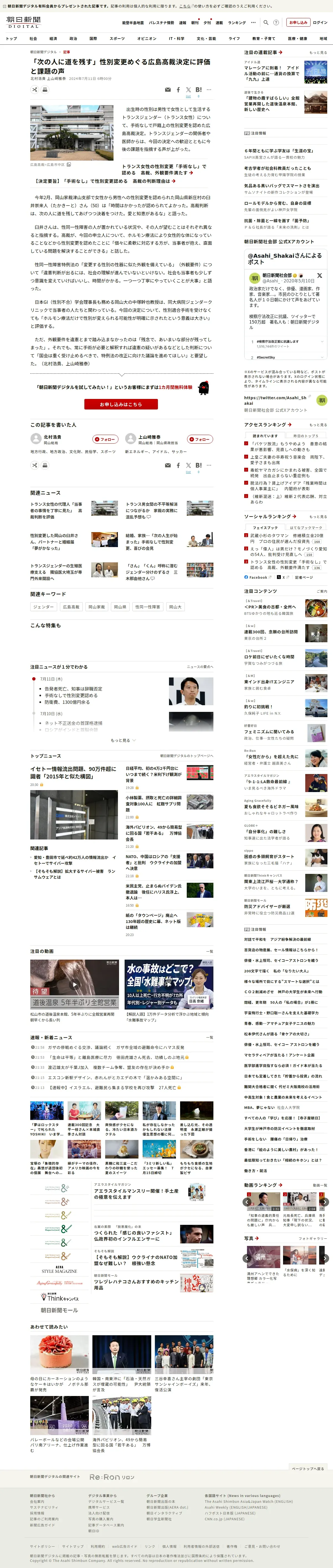This screenshot has width=333, height=1568.
Task: Open the share icon under the article headline
Action: pyautogui.click(x=35, y=90)
